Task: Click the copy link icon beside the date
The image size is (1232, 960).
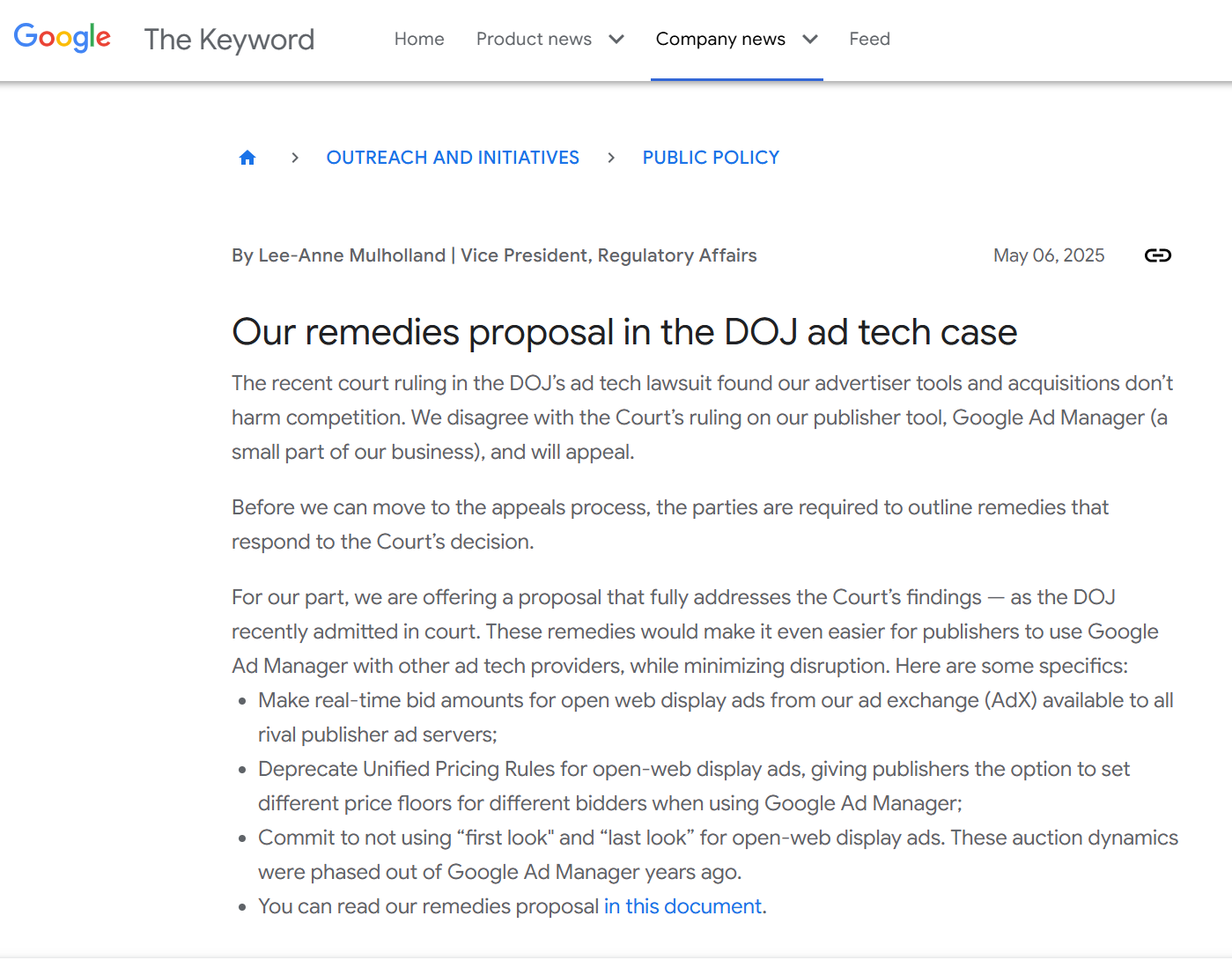Action: tap(1157, 255)
